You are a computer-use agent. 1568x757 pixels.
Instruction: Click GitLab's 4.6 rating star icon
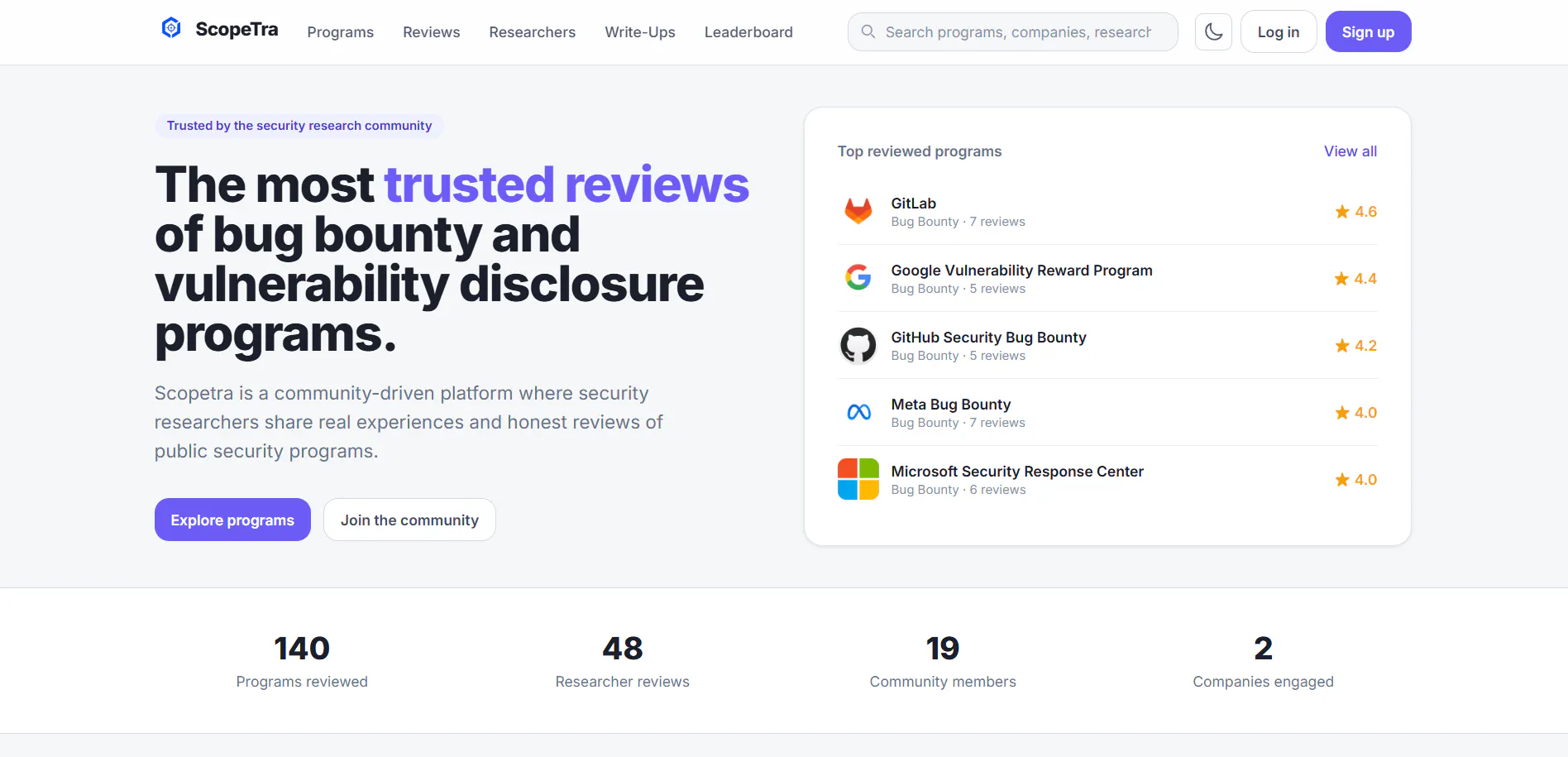[1341, 212]
